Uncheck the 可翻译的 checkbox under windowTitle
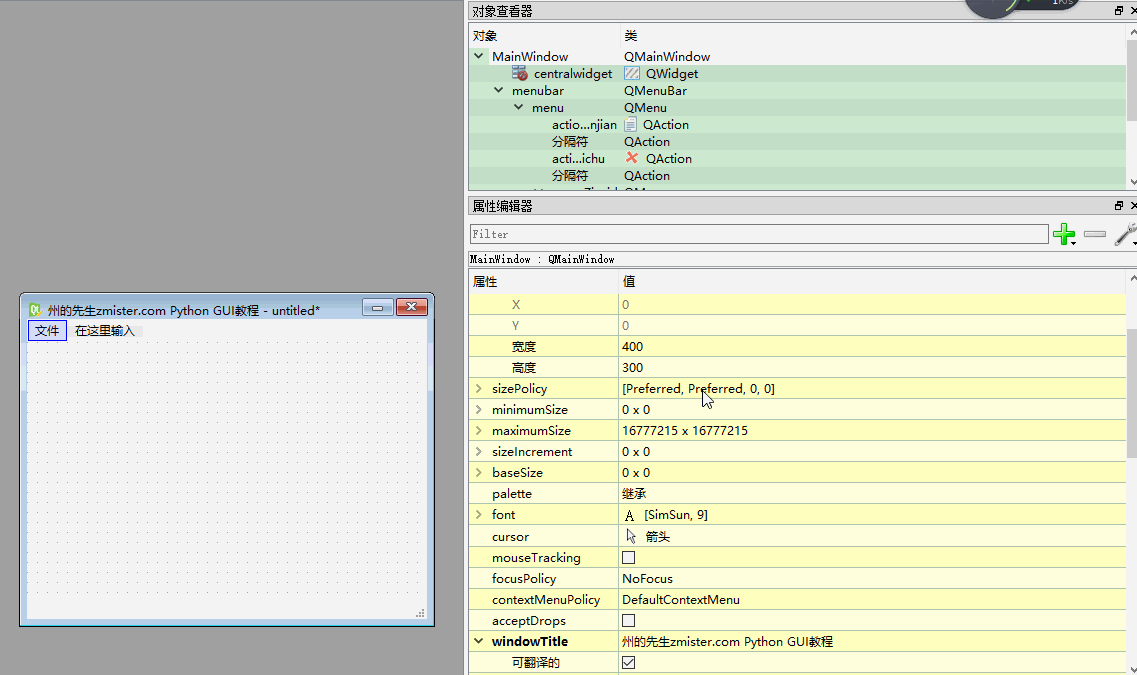1137x675 pixels. (628, 662)
